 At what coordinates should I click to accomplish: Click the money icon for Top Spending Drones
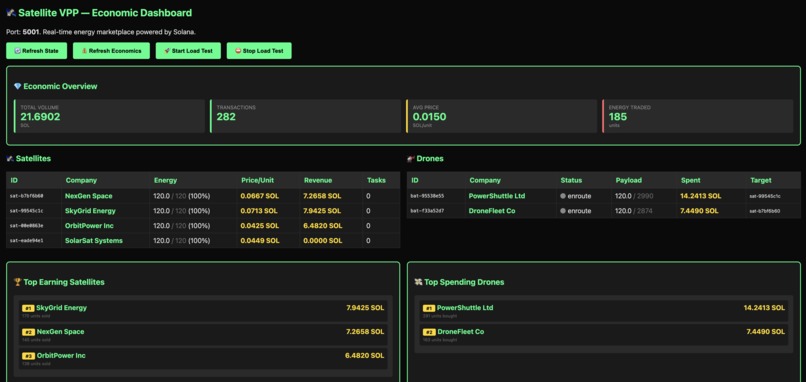pos(418,282)
